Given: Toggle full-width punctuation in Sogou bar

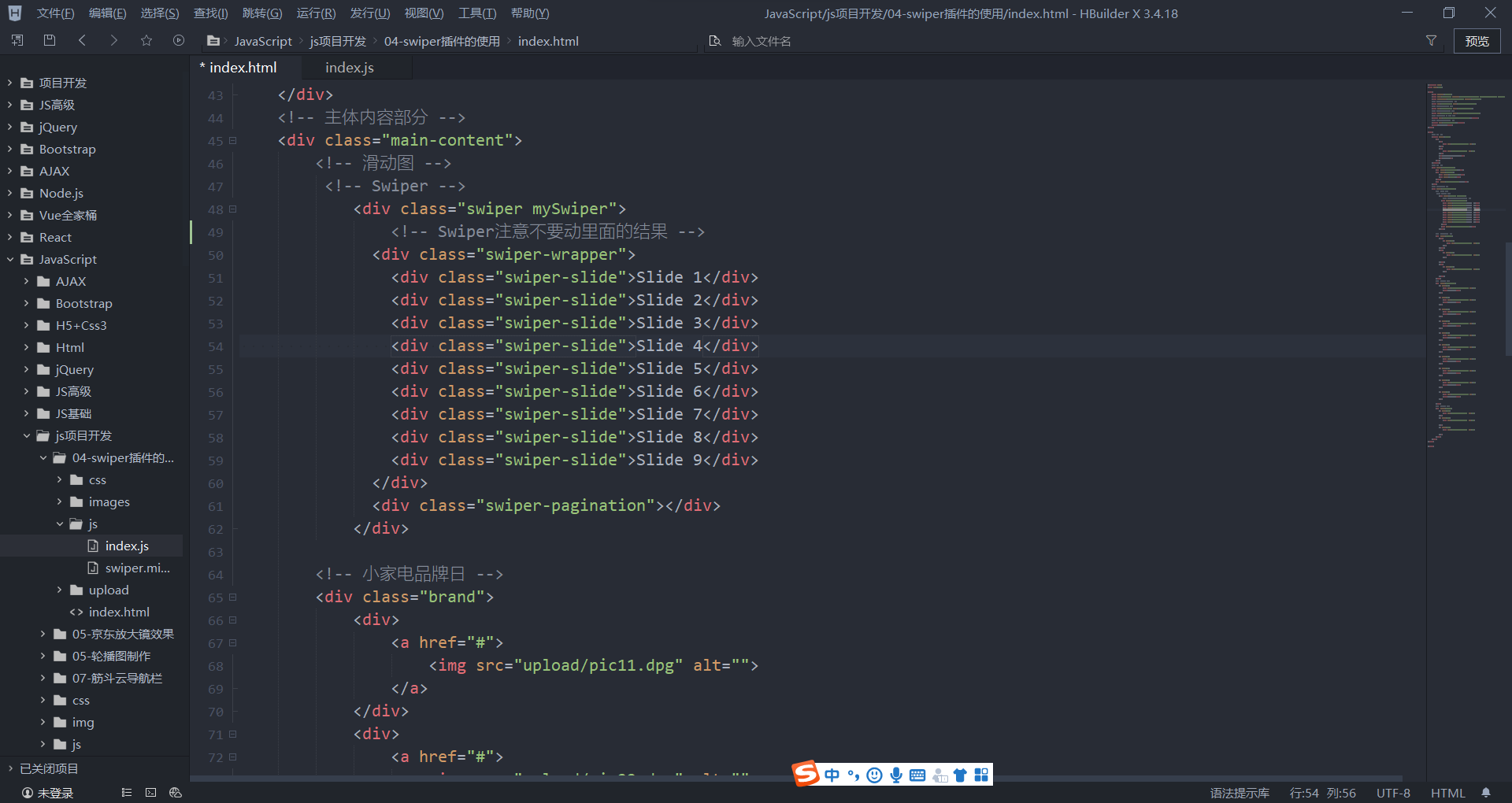Looking at the screenshot, I should (853, 775).
